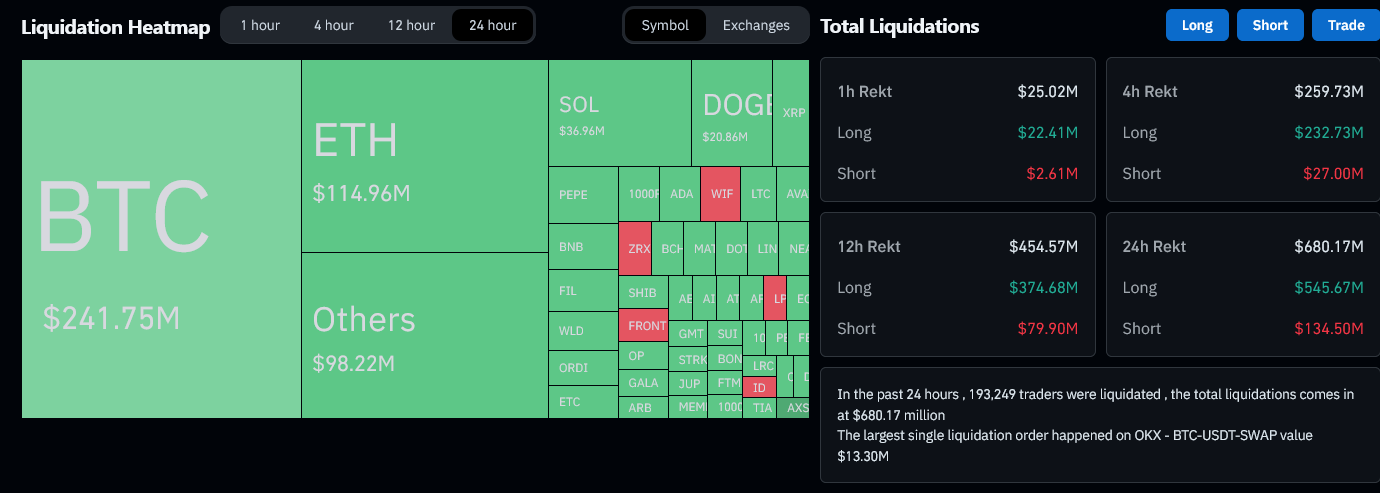Click the red FRONT tile
The width and height of the screenshot is (1380, 493).
click(x=647, y=326)
